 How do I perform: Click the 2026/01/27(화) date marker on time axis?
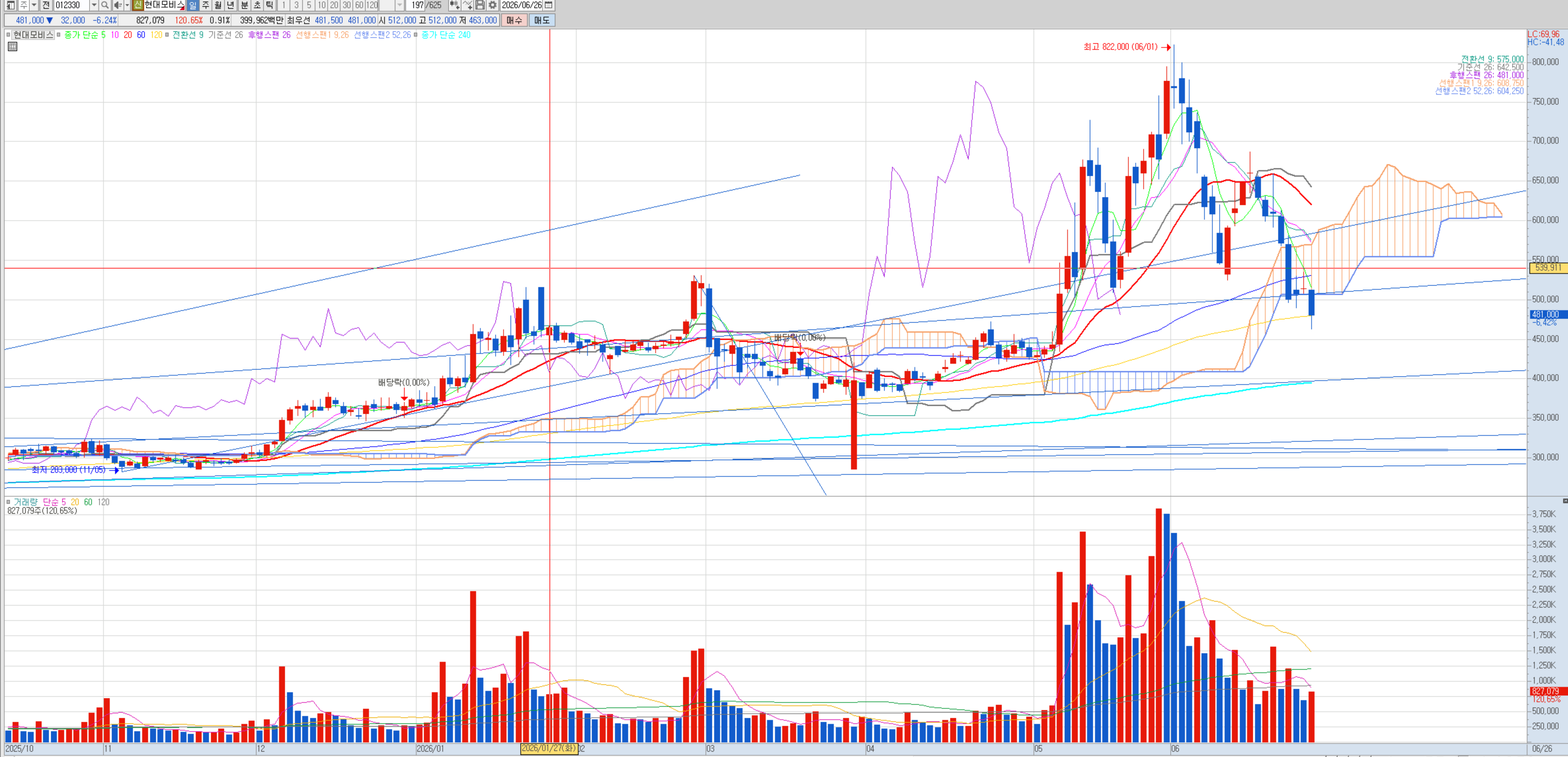click(x=549, y=749)
